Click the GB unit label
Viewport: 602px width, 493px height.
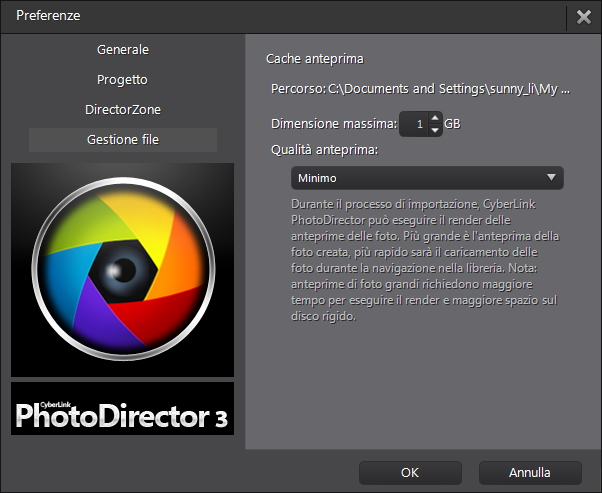click(452, 124)
